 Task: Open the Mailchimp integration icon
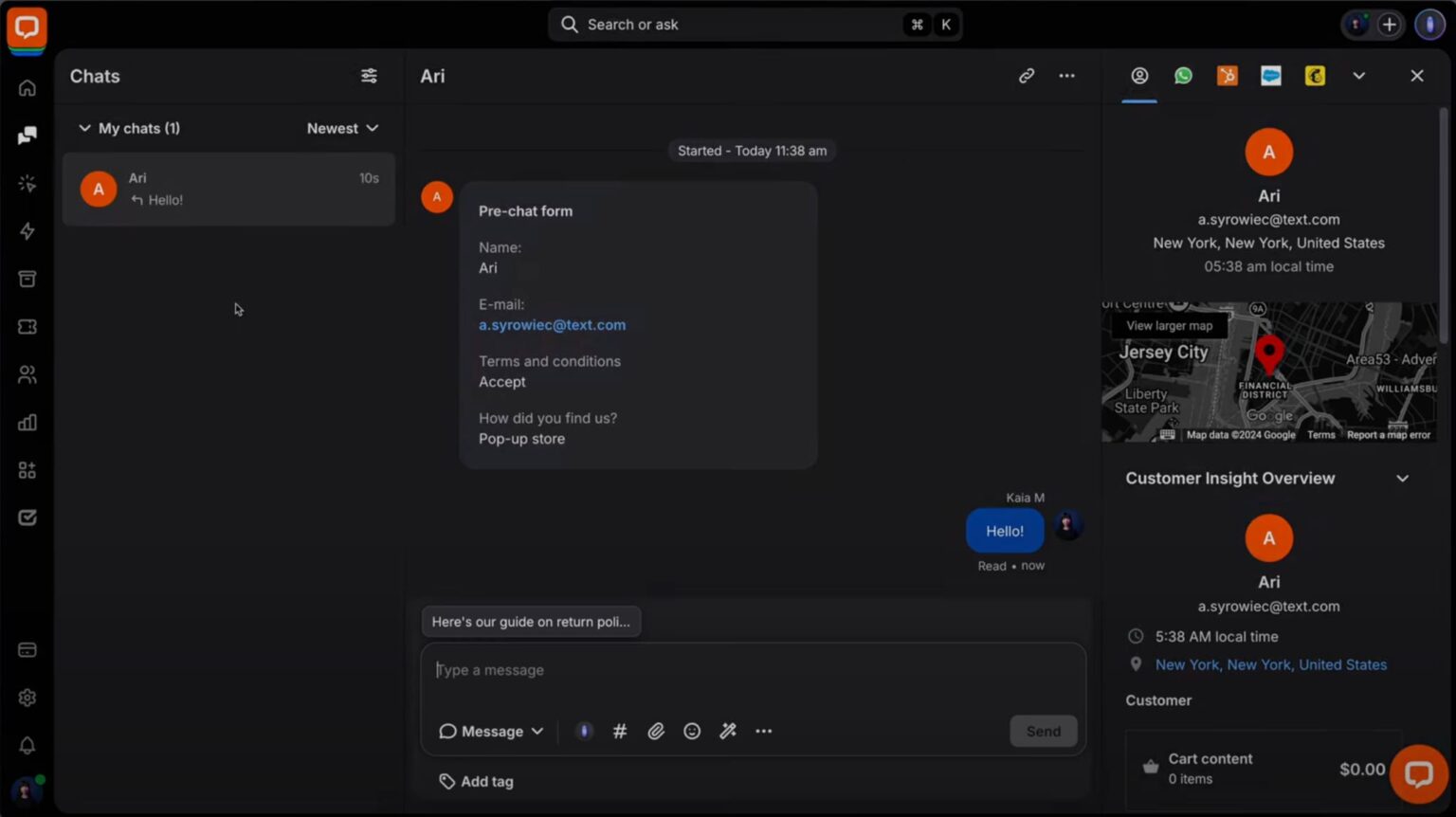(x=1315, y=76)
